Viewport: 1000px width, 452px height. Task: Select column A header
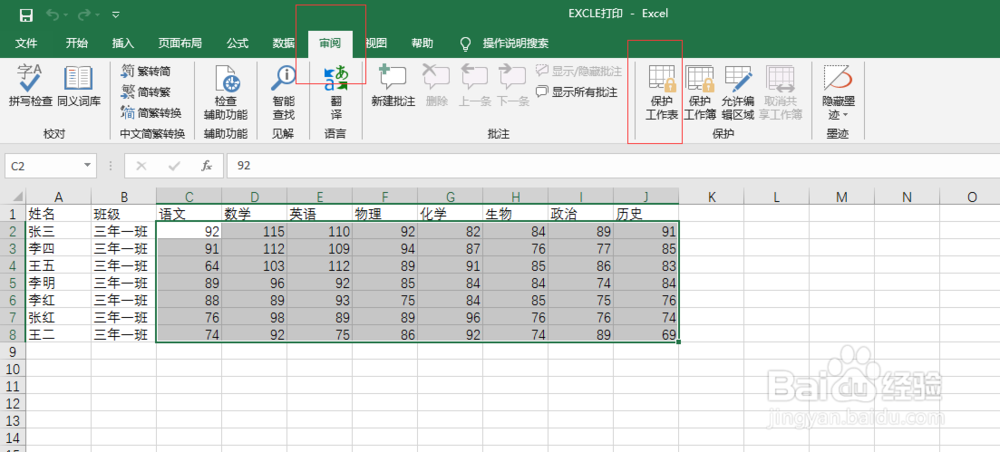tap(59, 197)
